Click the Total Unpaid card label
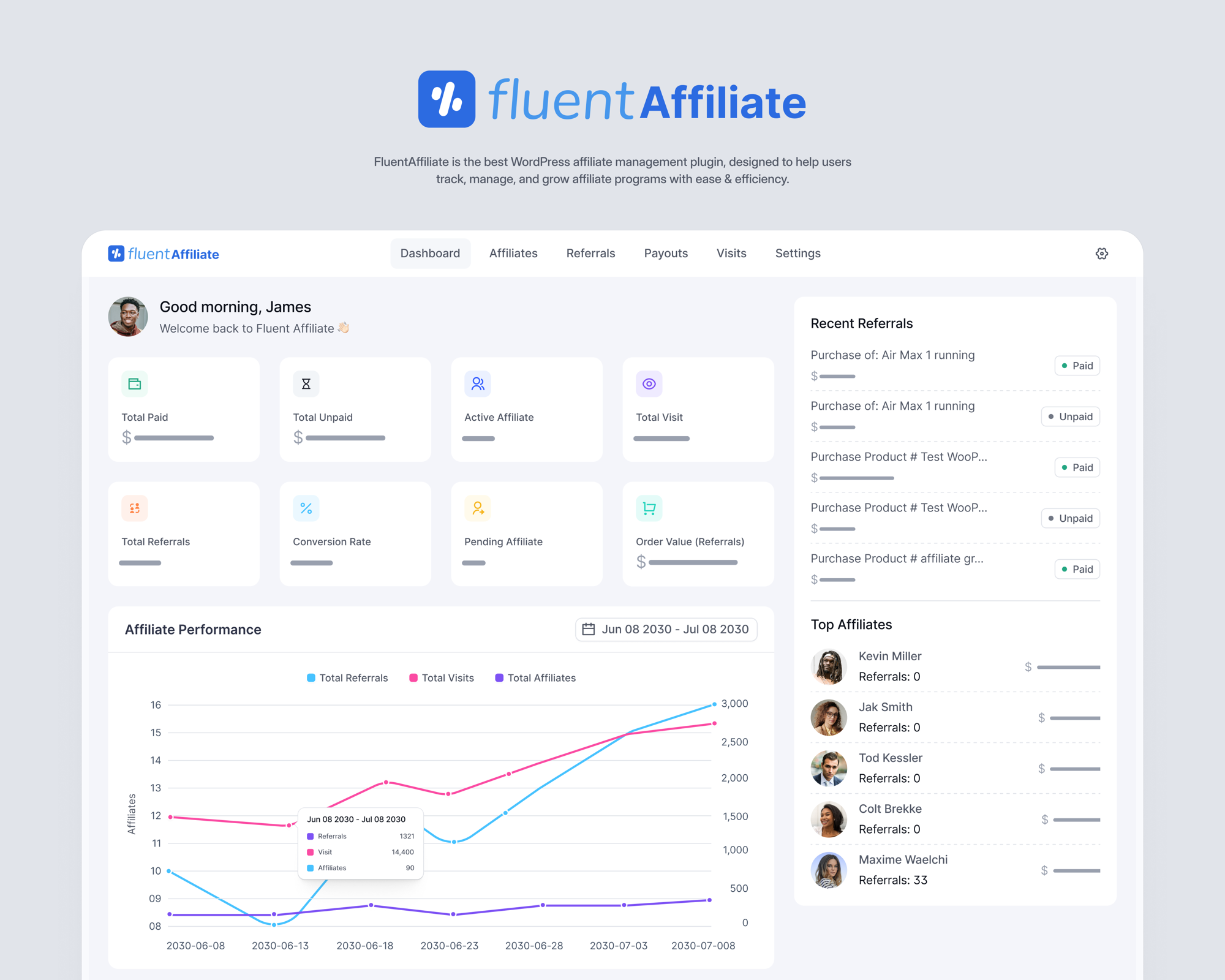 coord(323,417)
